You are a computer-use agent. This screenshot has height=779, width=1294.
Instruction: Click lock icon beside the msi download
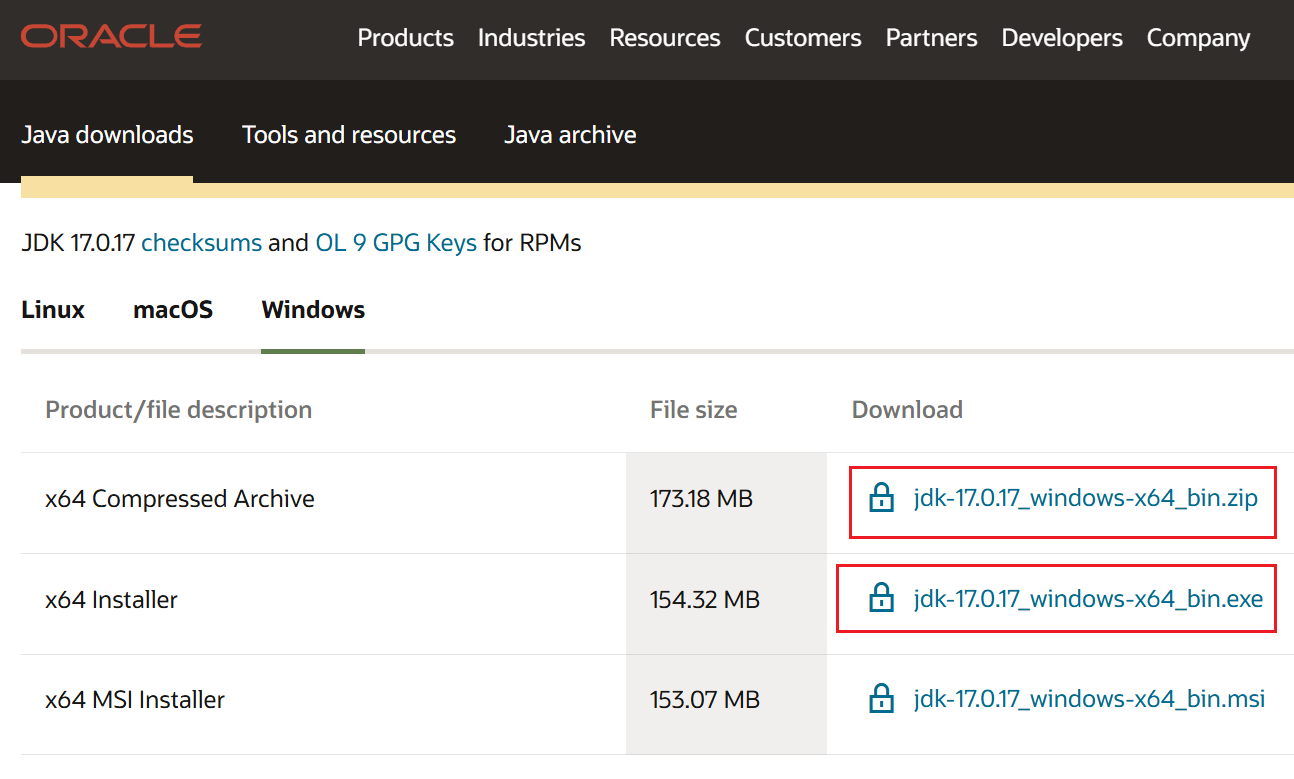[881, 699]
